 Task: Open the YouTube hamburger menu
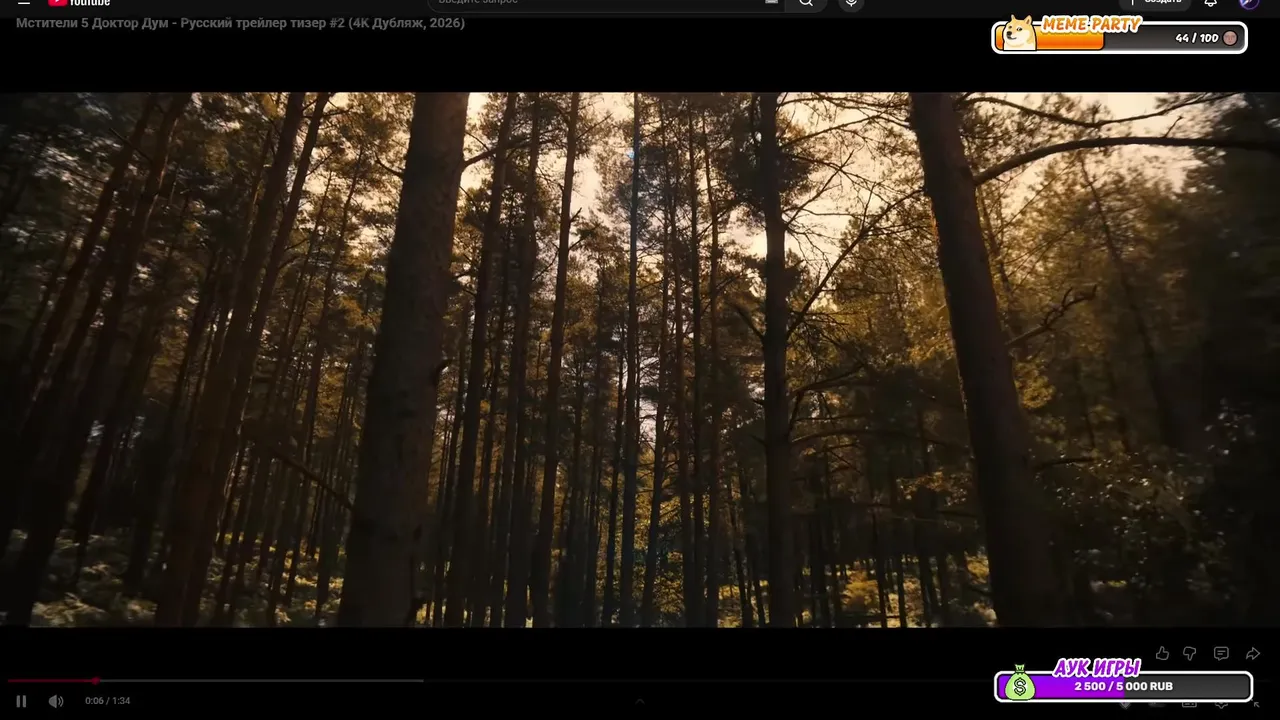click(23, 3)
